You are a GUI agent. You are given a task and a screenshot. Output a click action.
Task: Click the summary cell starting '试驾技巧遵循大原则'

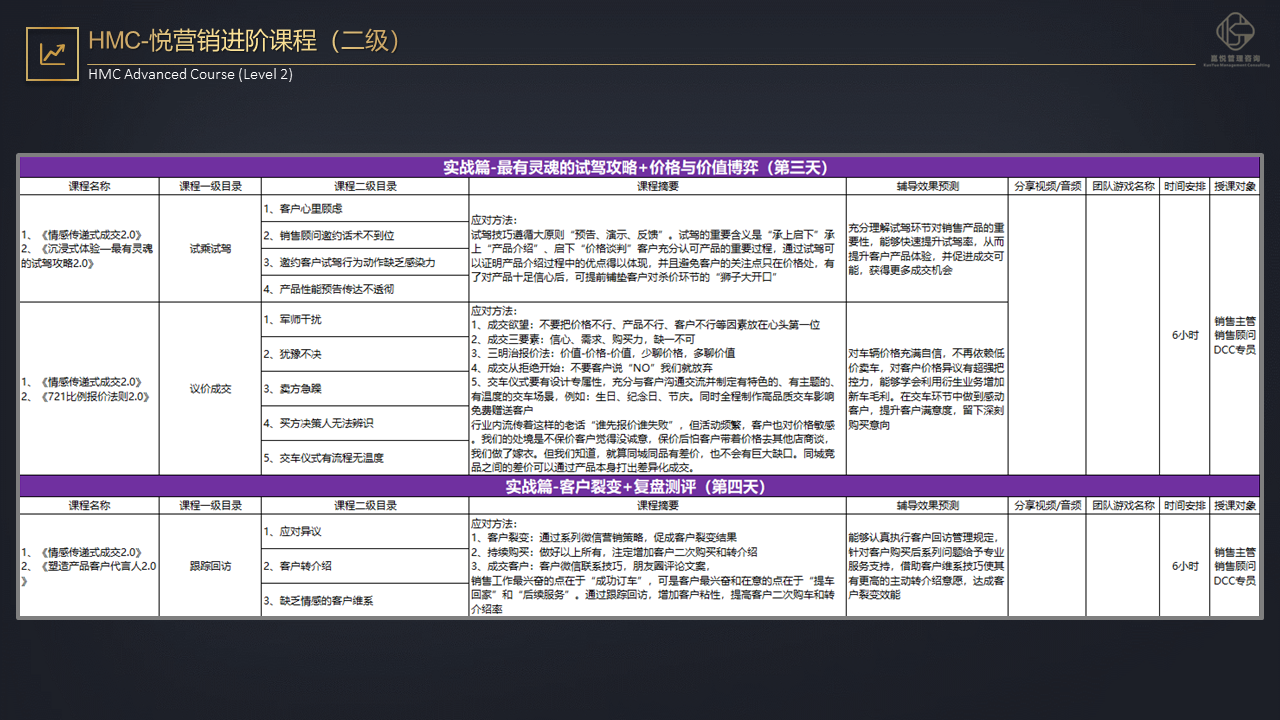pyautogui.click(x=657, y=248)
